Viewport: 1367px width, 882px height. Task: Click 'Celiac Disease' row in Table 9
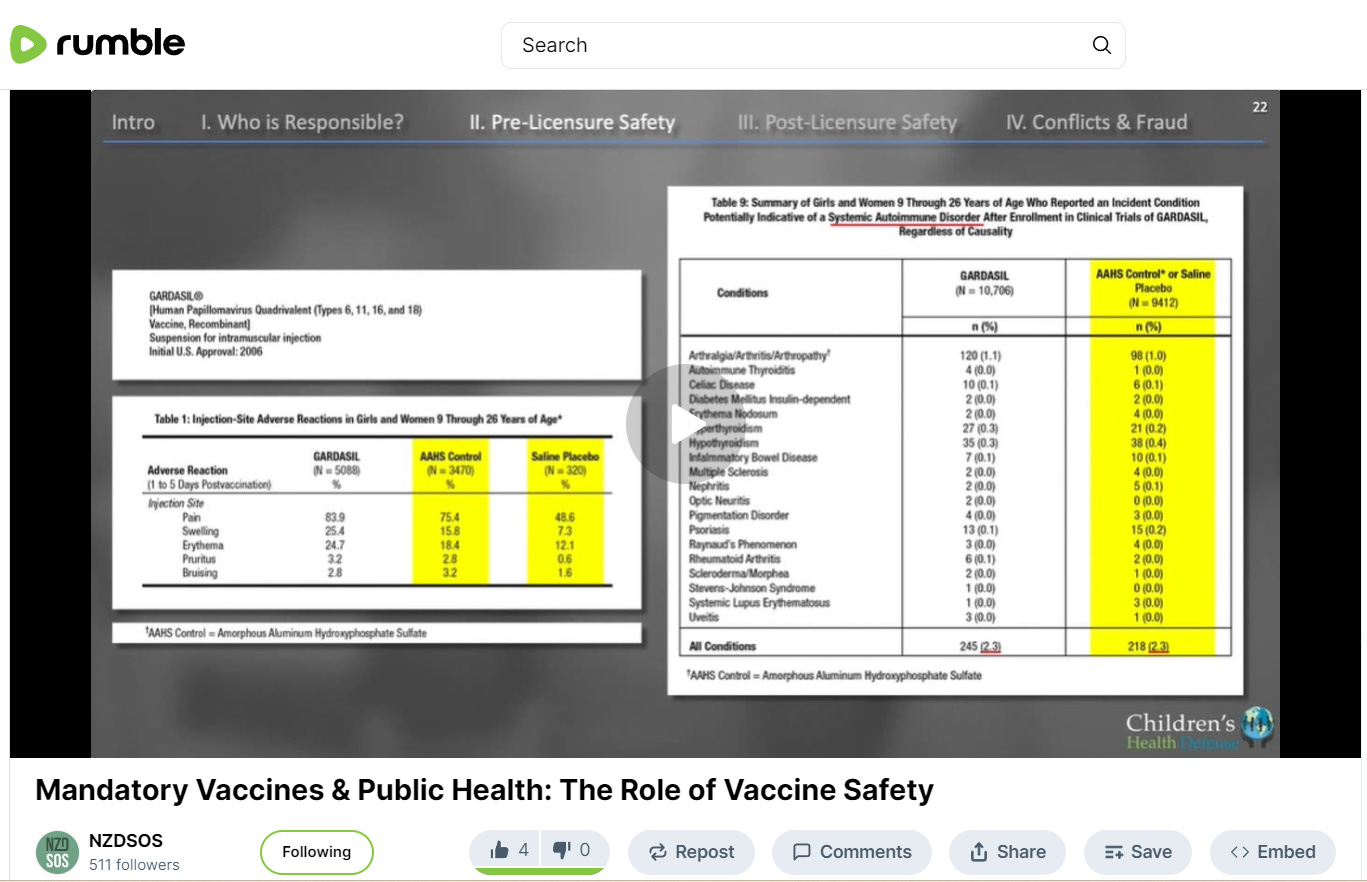click(x=955, y=385)
